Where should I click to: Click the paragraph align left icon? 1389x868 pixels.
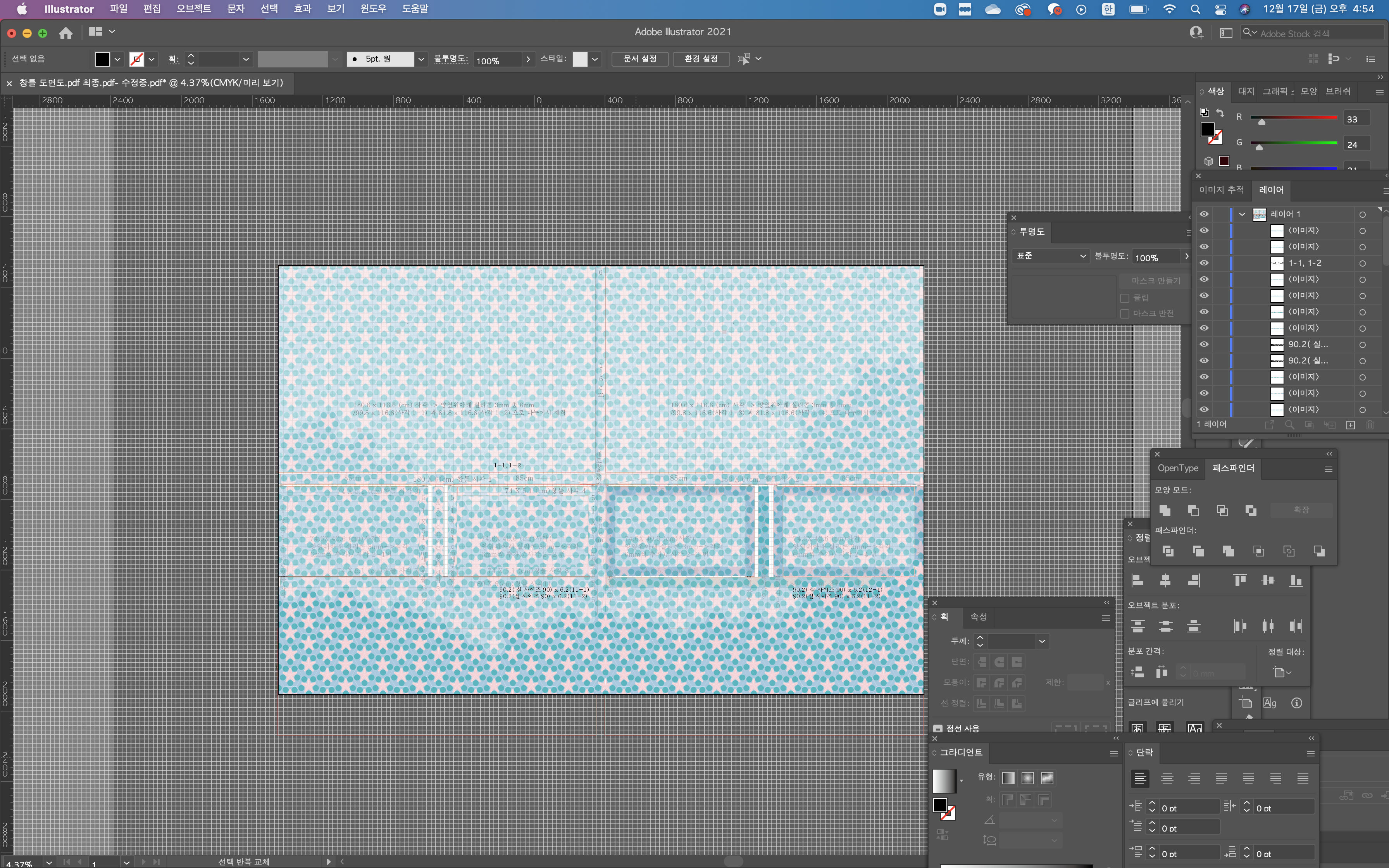[x=1140, y=778]
